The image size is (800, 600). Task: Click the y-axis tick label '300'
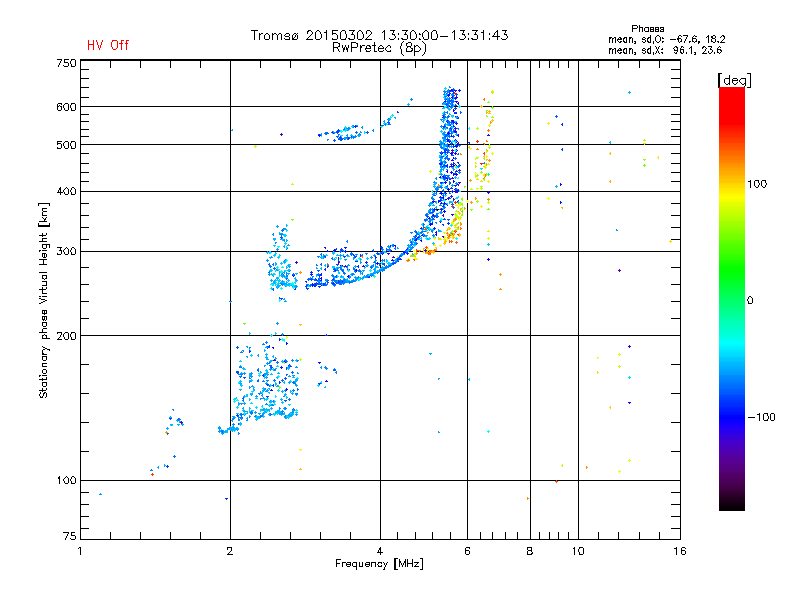click(66, 251)
